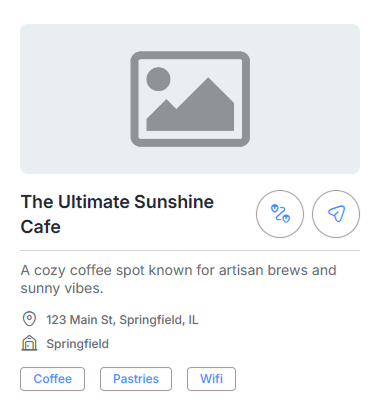Click the sun circle in placeholder image
The height and width of the screenshot is (415, 380).
tap(158, 79)
